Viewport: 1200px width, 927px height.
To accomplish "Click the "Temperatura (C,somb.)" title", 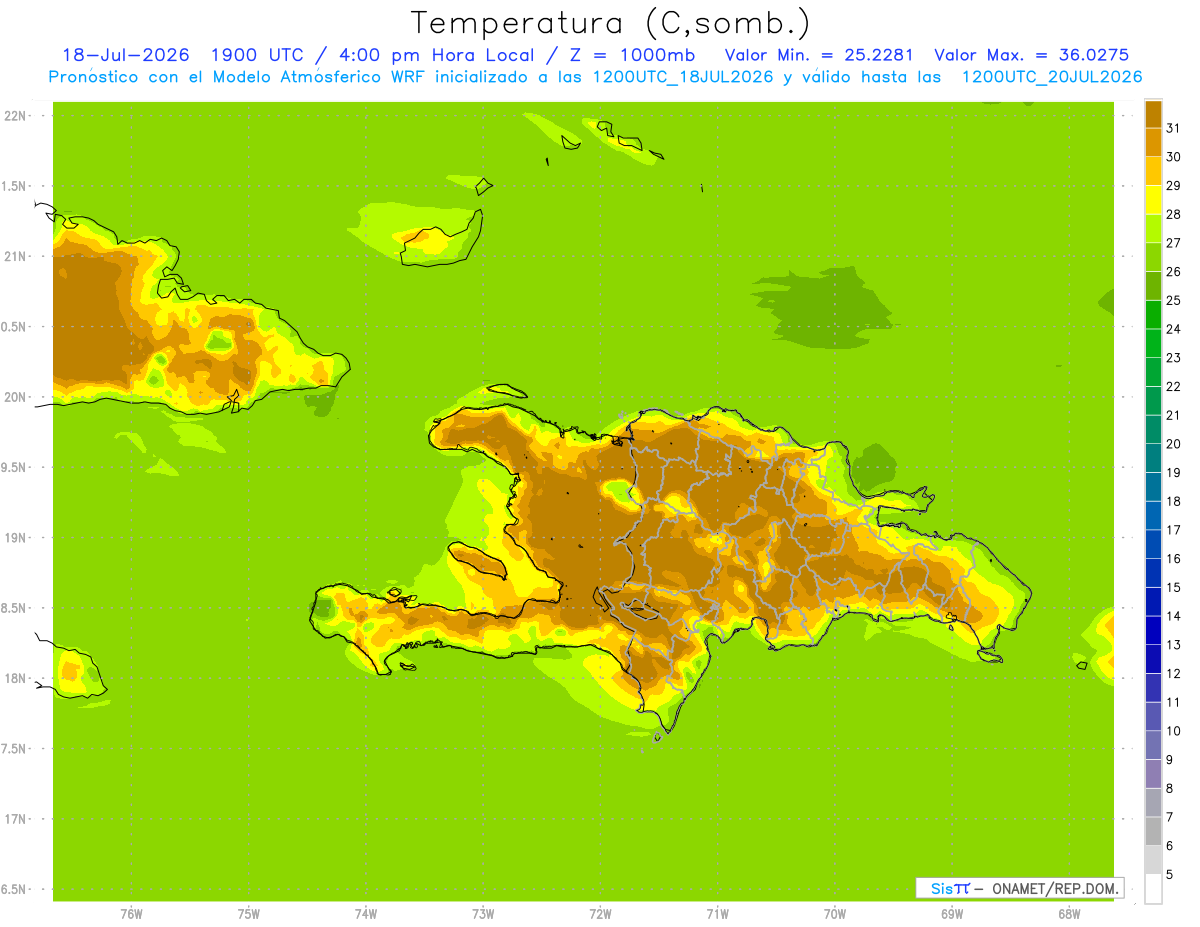I will [x=611, y=23].
